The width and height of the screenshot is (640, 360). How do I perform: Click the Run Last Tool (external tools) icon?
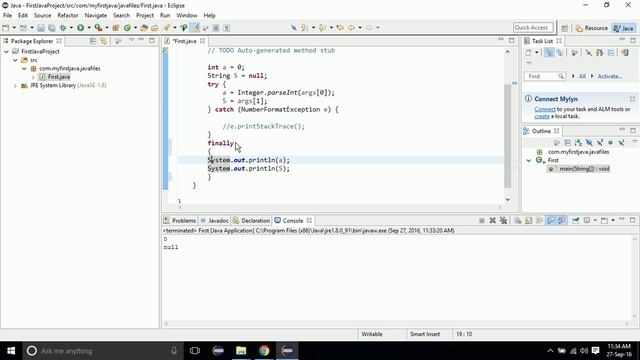coord(98,28)
